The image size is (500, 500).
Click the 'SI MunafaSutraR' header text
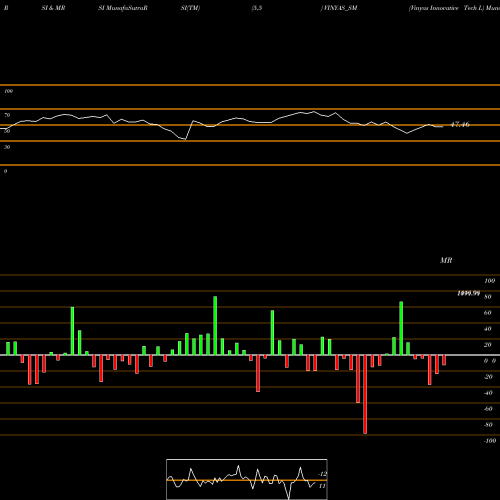(x=123, y=8)
